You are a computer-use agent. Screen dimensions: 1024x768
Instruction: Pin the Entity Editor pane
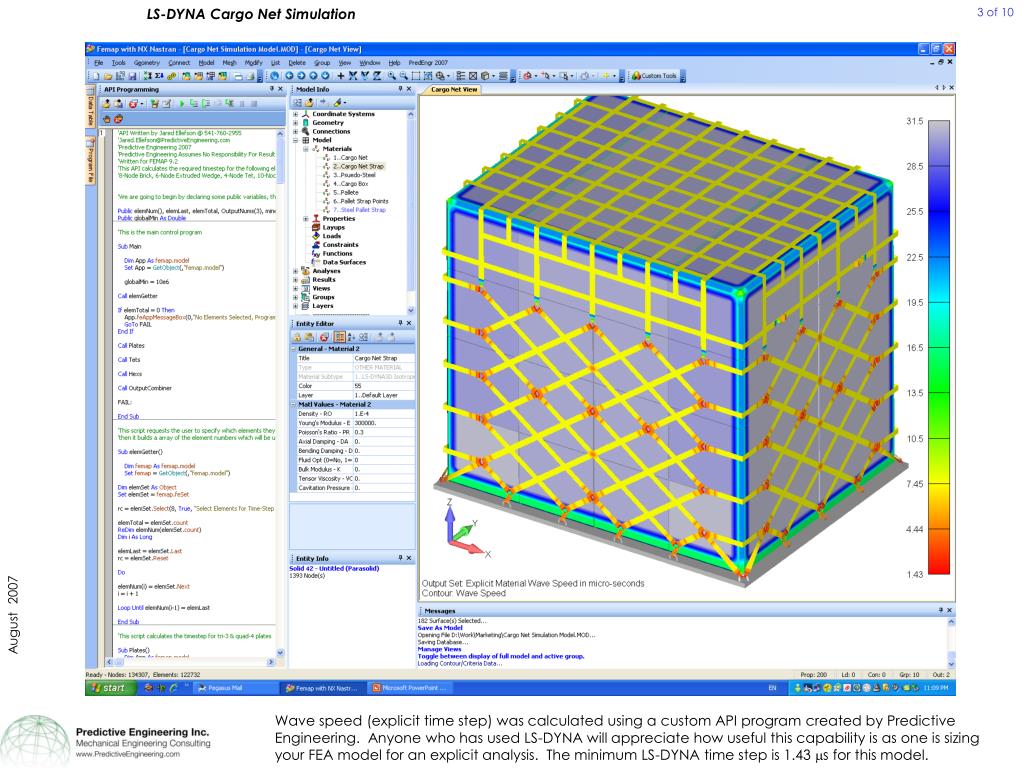coord(400,323)
